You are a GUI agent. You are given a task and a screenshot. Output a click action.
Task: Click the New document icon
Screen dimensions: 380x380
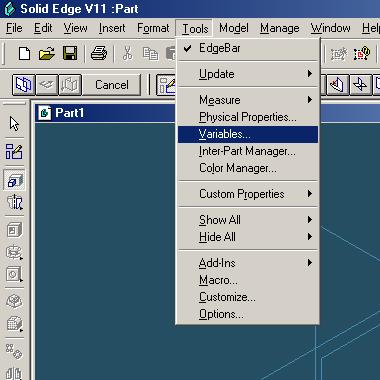tap(24, 54)
